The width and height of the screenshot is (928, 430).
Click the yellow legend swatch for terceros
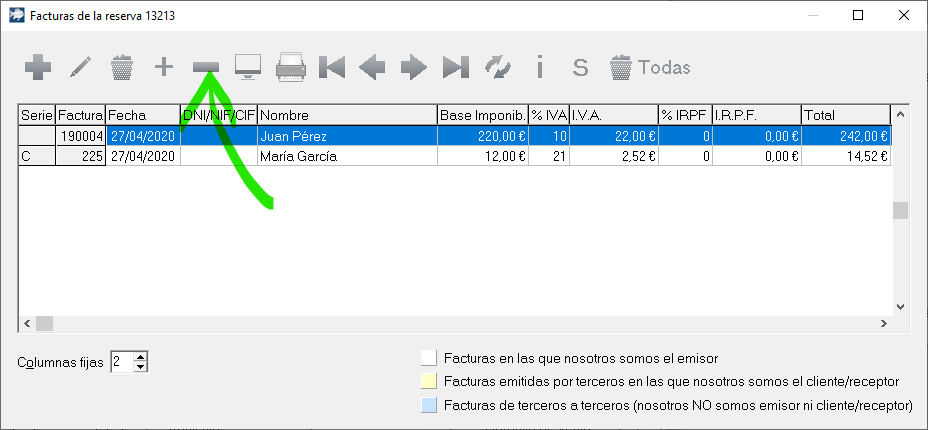tap(428, 381)
